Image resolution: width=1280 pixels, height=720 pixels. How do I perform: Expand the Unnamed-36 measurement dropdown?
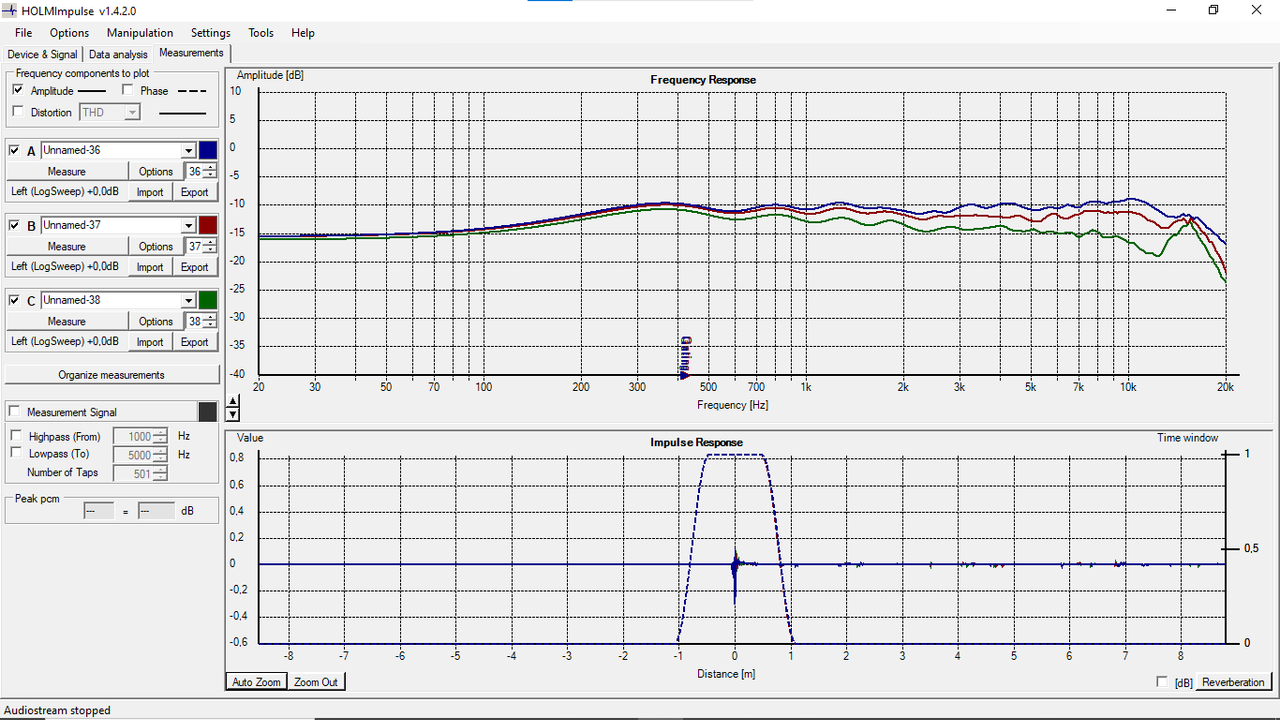point(188,150)
